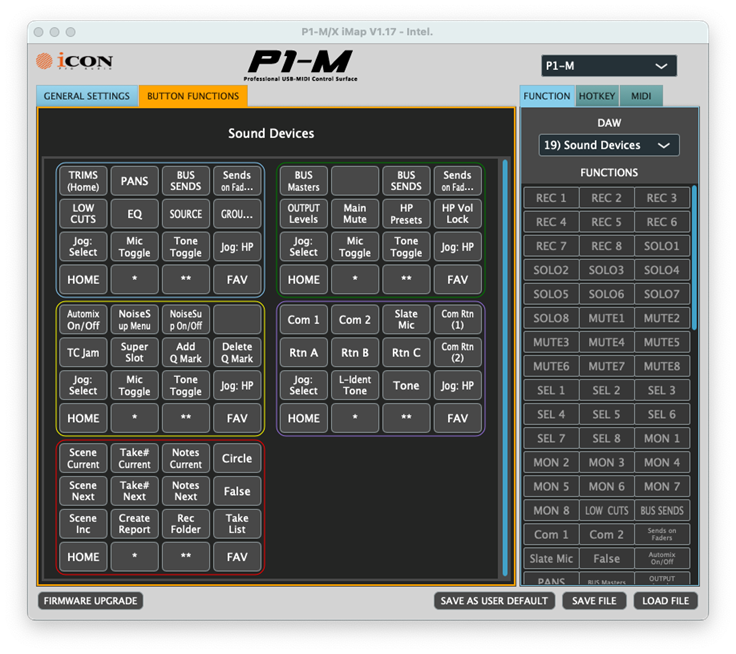Open the MIDI tab
Screen dimensions: 736x654
pos(641,96)
